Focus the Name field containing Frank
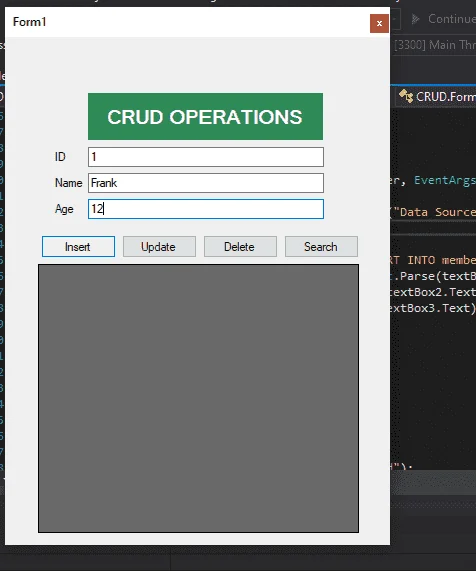This screenshot has height=571, width=476. click(x=206, y=183)
